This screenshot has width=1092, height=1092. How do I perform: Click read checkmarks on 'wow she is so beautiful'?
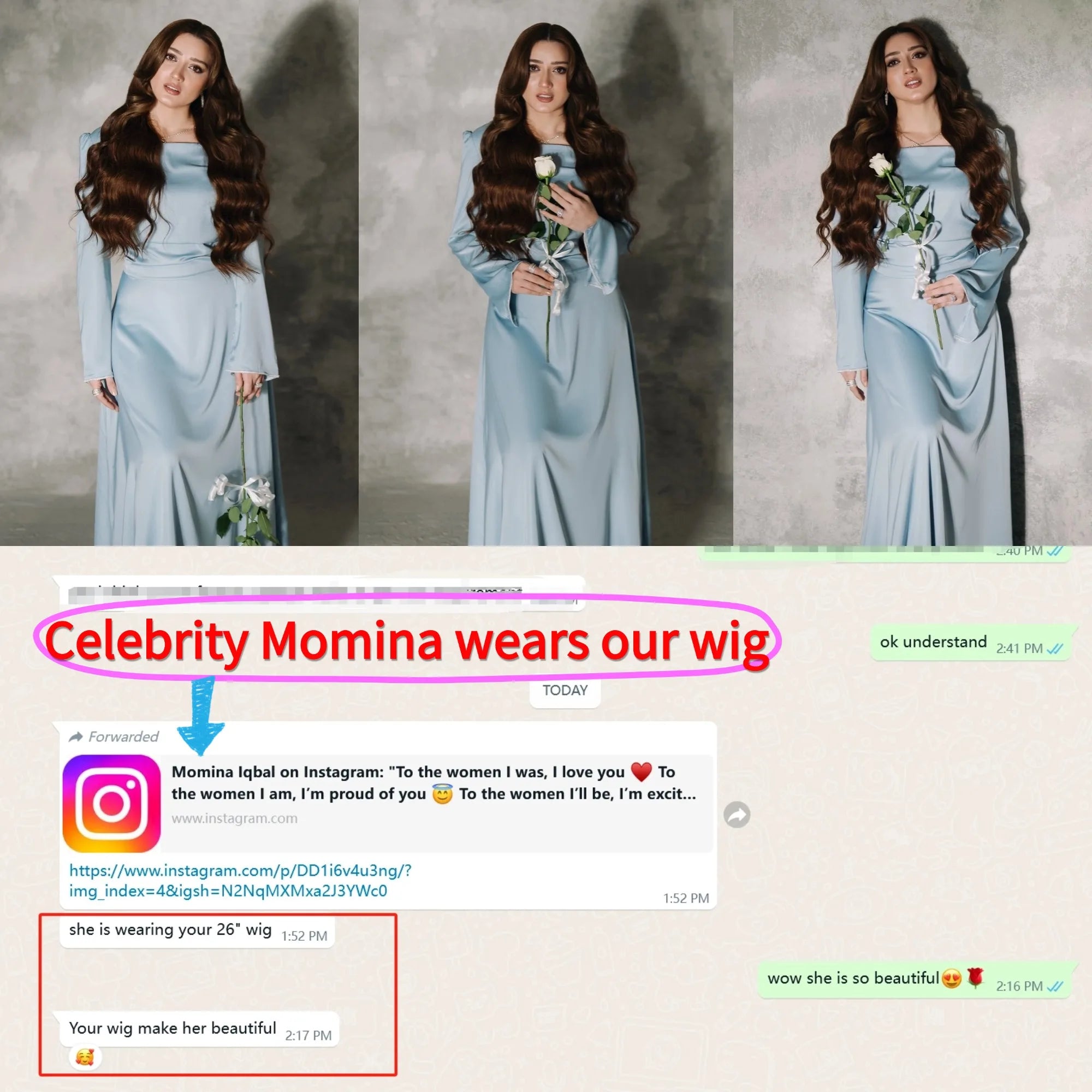click(x=1055, y=986)
